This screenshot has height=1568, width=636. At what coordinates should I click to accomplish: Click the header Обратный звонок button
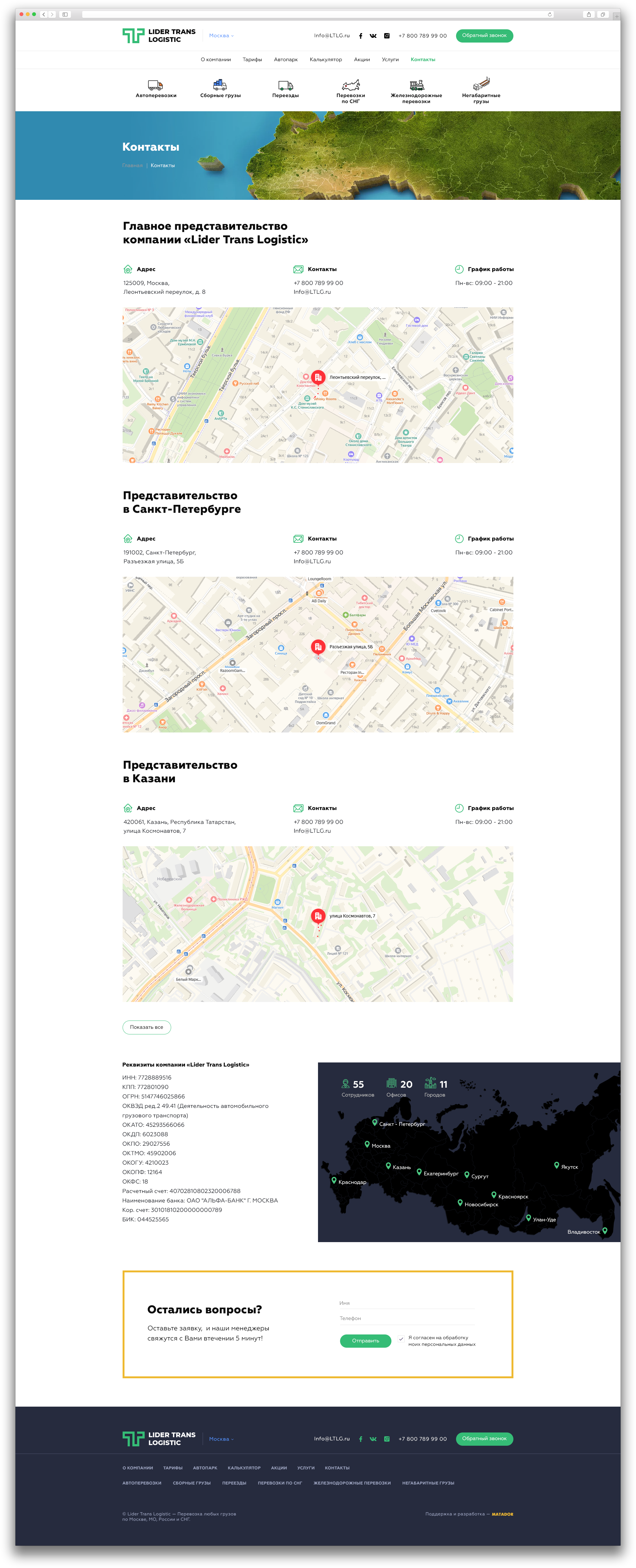[x=484, y=36]
